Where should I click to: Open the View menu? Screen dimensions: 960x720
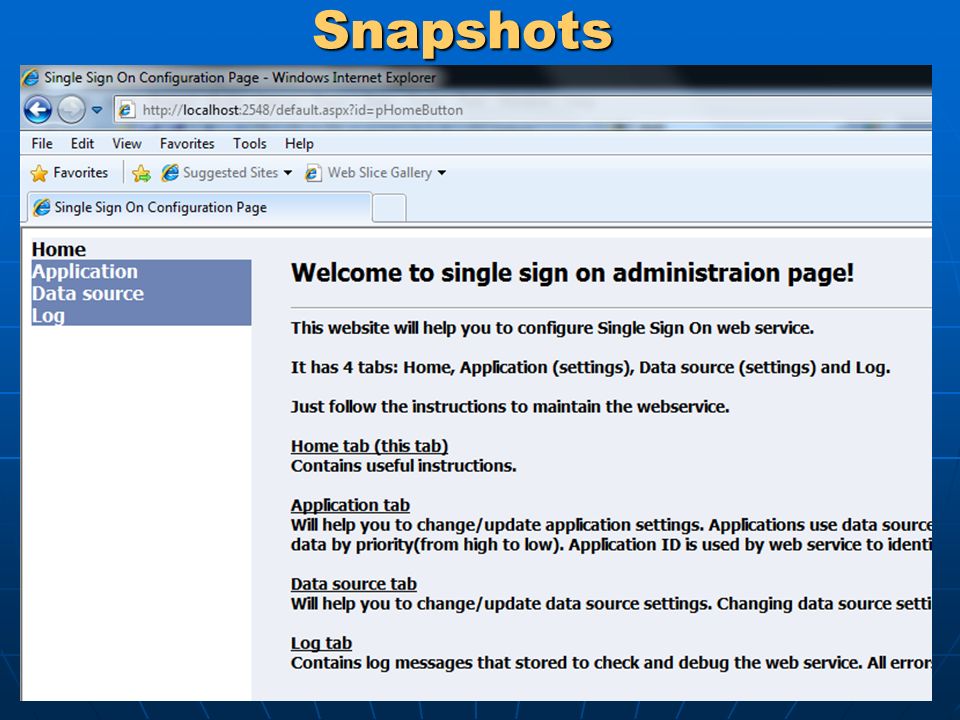tap(127, 144)
